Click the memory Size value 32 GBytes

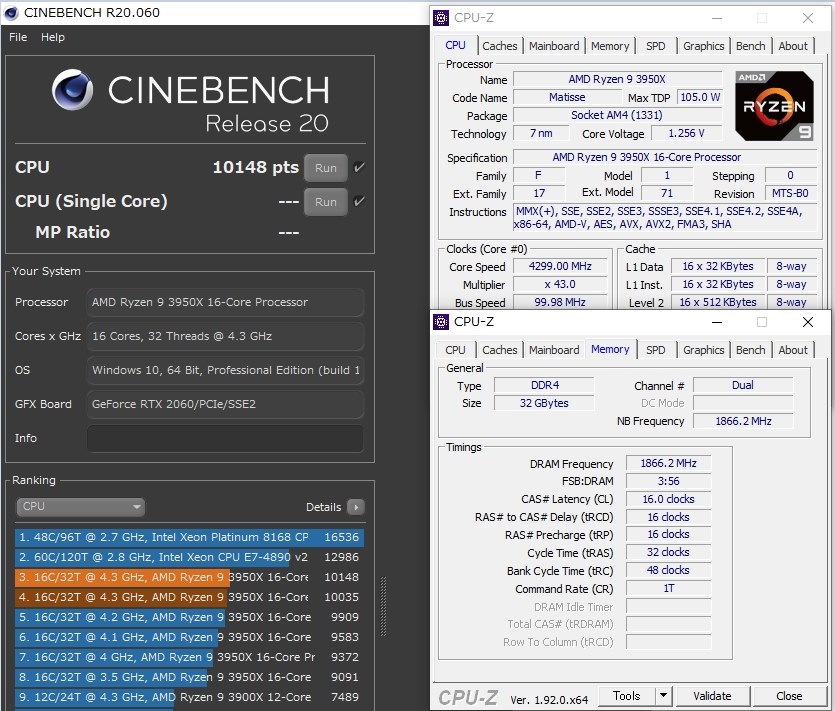coord(544,403)
